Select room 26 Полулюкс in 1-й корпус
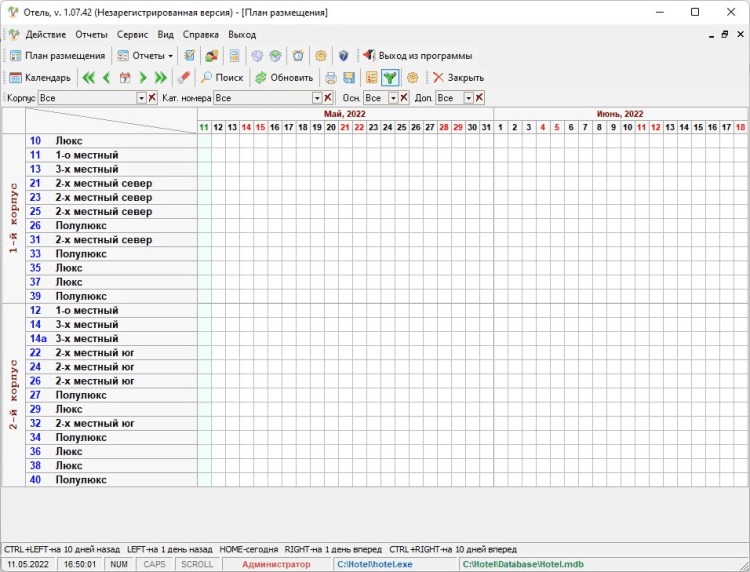 pyautogui.click(x=111, y=226)
